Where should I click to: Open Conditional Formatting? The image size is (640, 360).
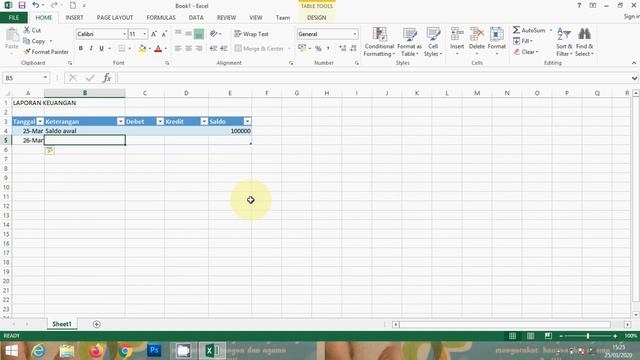[x=379, y=42]
